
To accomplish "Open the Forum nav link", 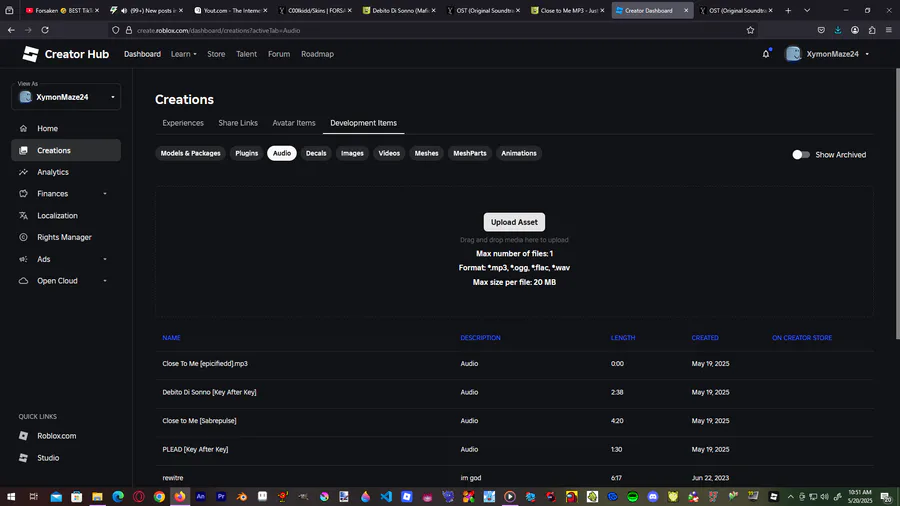I will pos(279,54).
